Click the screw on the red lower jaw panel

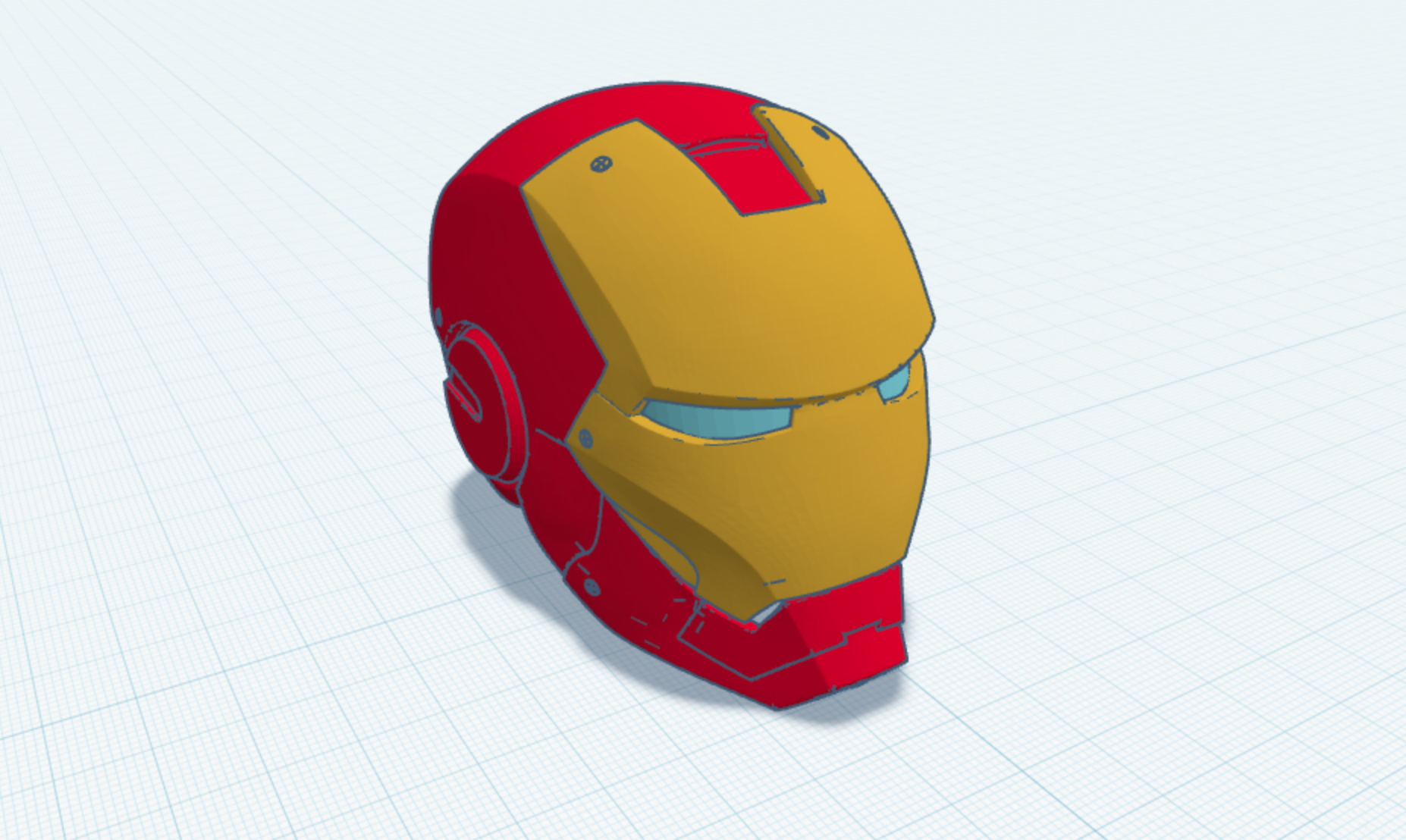coord(592,586)
